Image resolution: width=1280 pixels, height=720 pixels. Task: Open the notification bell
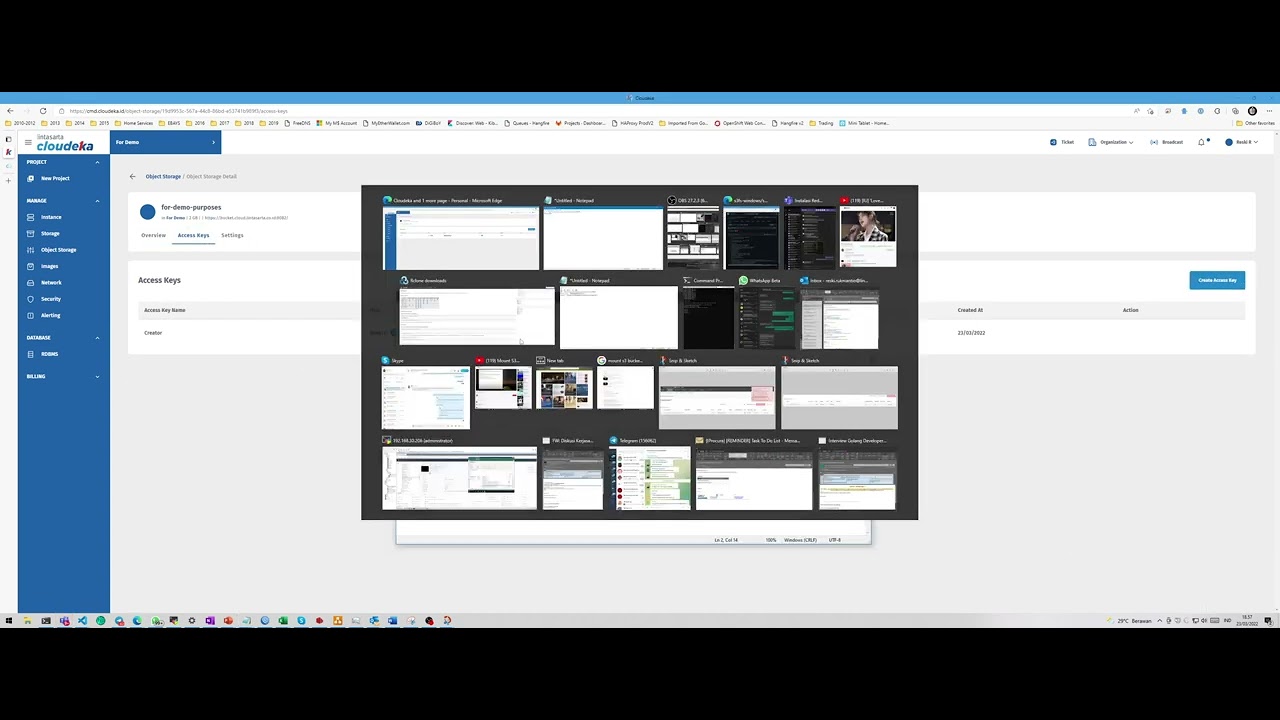tap(1201, 142)
